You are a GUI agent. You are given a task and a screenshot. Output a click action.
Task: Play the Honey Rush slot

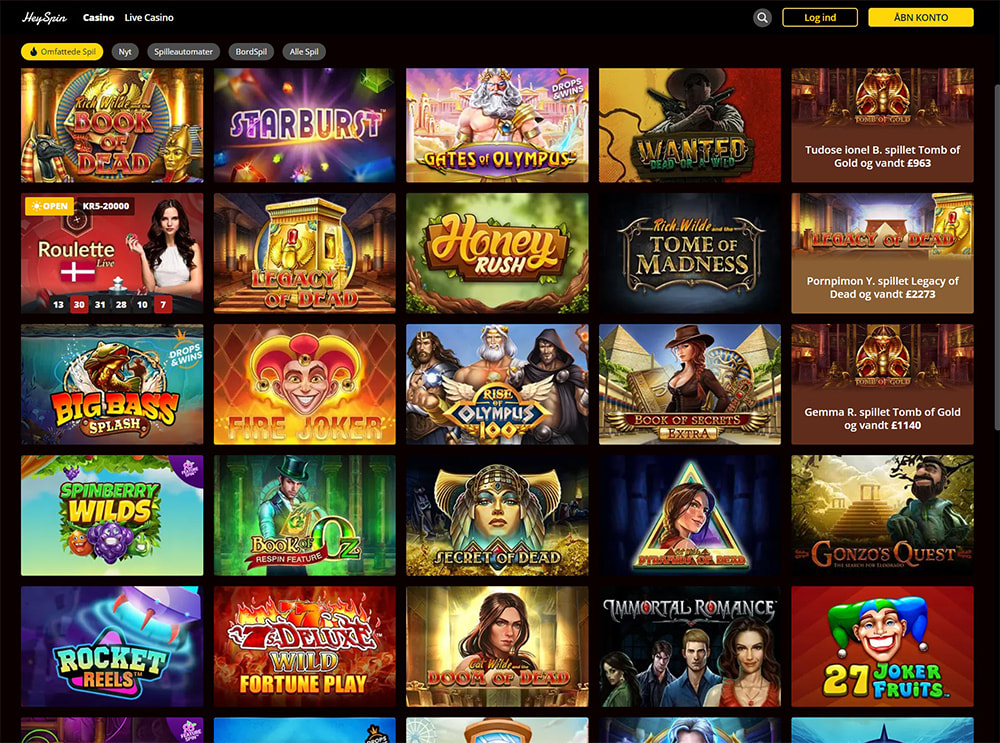(x=497, y=253)
